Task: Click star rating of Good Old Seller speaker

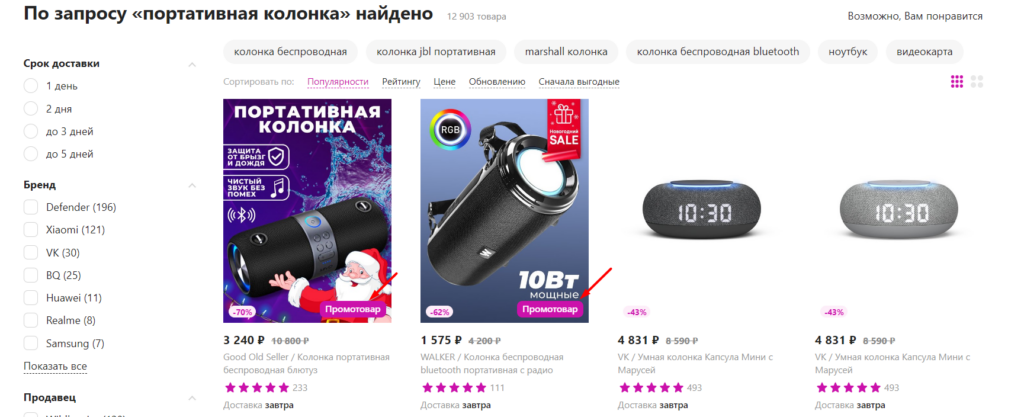Action: click(256, 388)
